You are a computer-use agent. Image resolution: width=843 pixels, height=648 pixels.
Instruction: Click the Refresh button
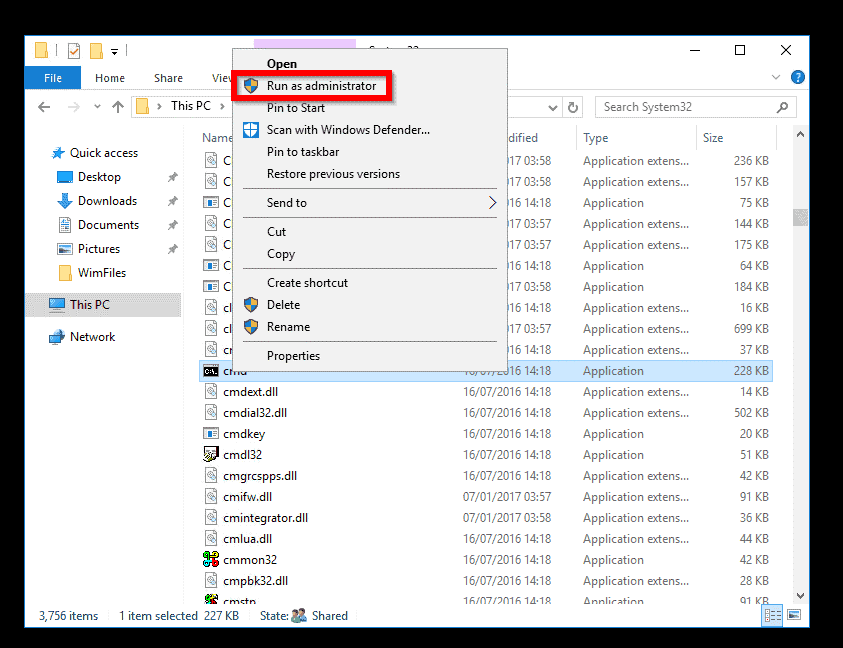point(573,108)
